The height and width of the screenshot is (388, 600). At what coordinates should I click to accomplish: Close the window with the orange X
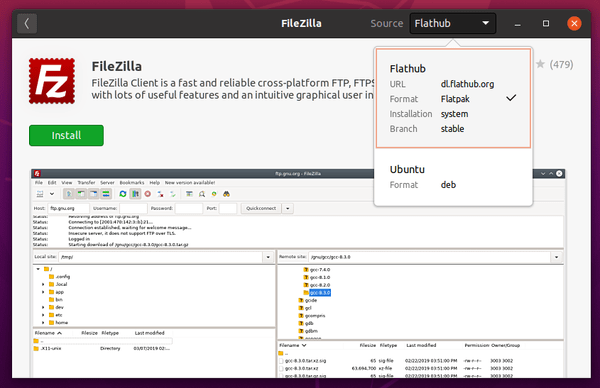point(574,24)
